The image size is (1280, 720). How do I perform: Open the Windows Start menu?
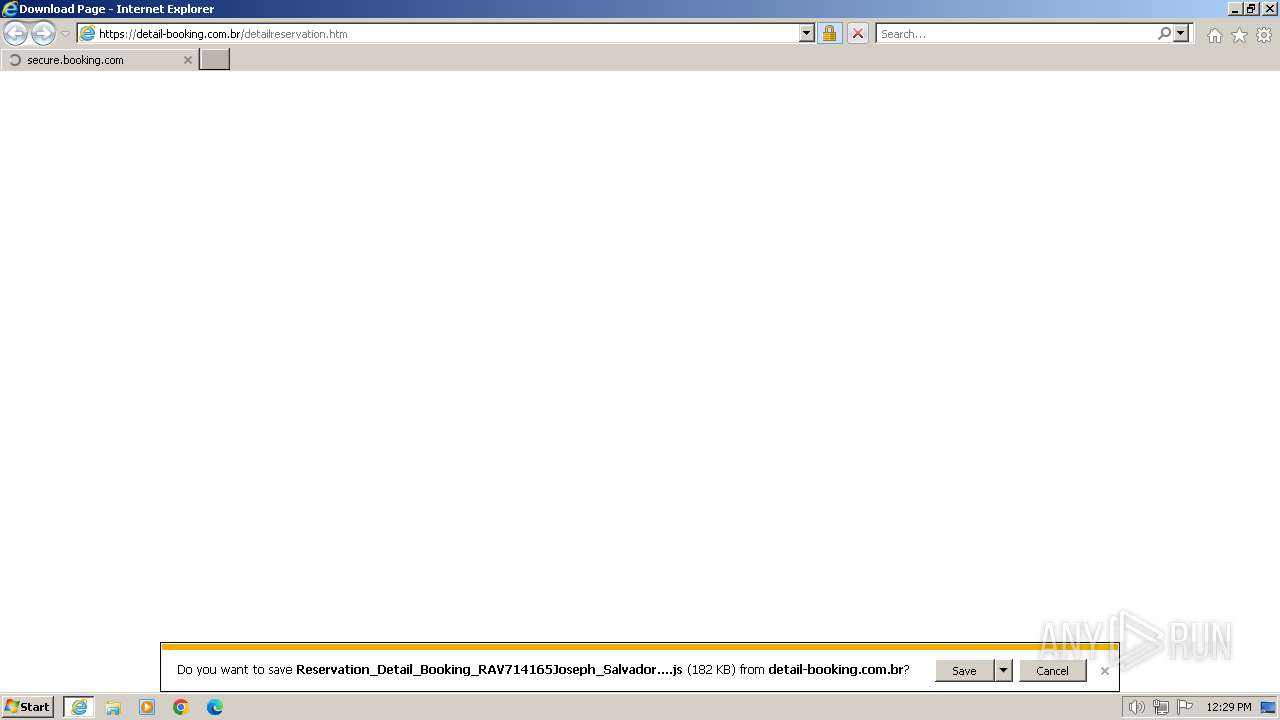pyautogui.click(x=28, y=707)
